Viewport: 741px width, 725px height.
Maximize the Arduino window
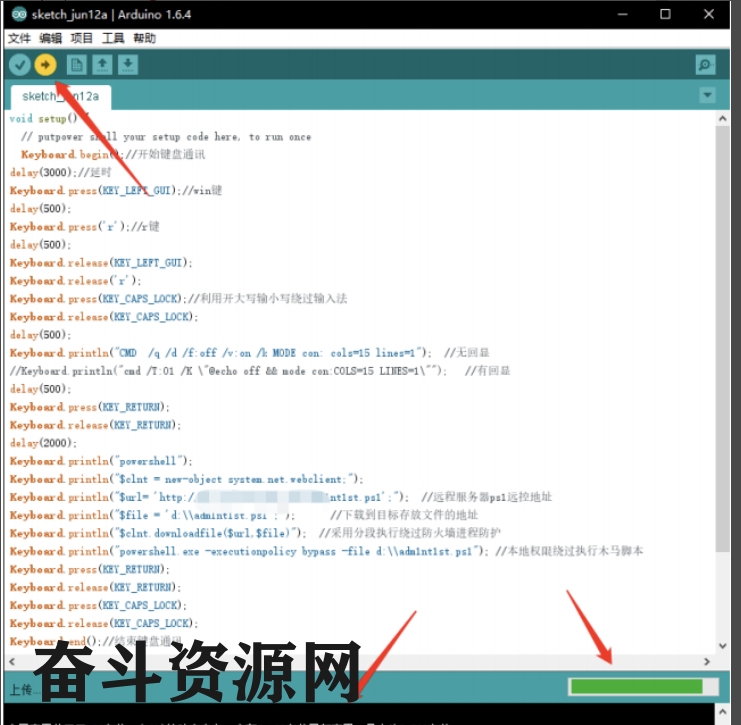(x=665, y=14)
